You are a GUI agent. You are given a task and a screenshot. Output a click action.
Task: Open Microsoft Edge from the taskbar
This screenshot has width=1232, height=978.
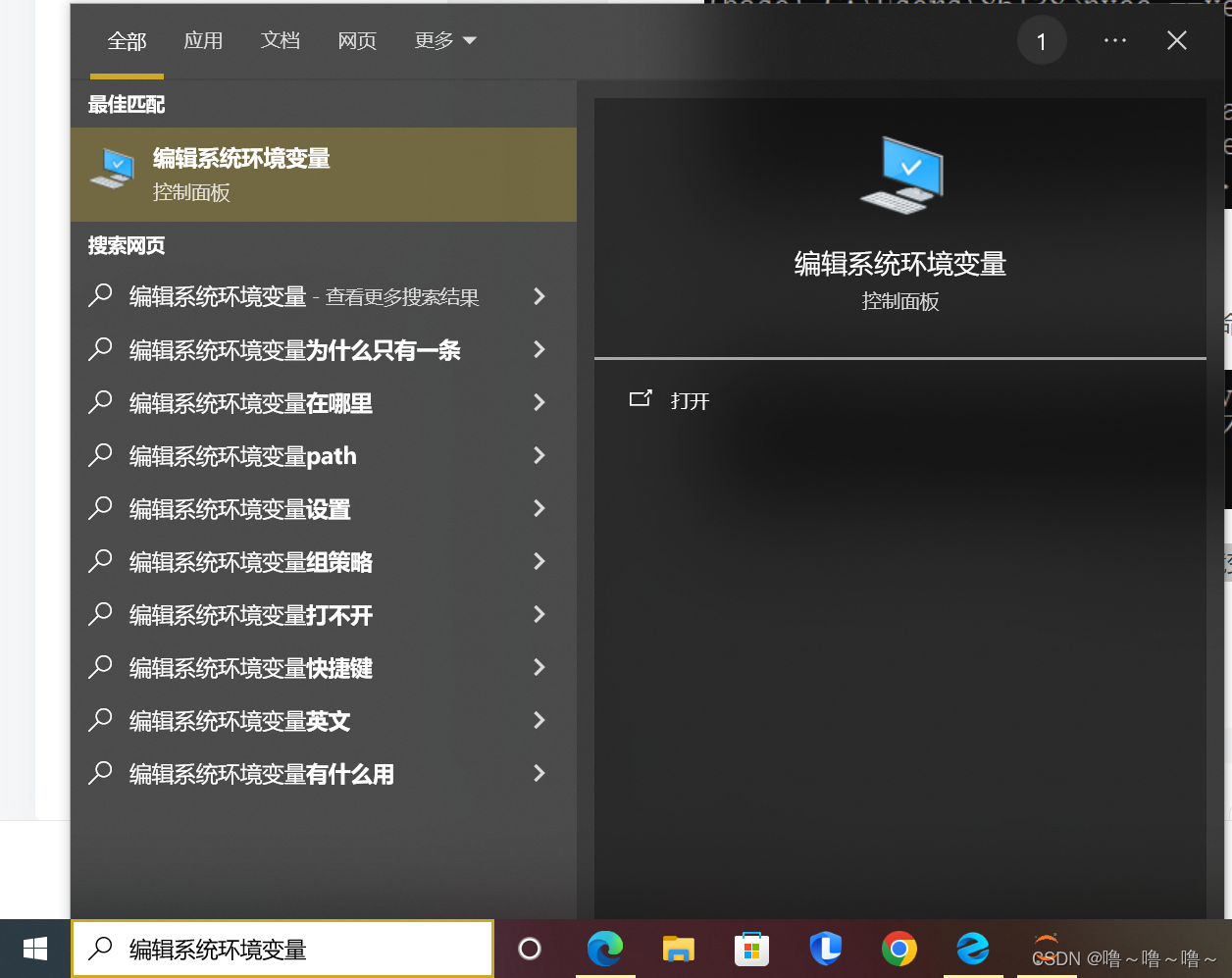tap(605, 950)
